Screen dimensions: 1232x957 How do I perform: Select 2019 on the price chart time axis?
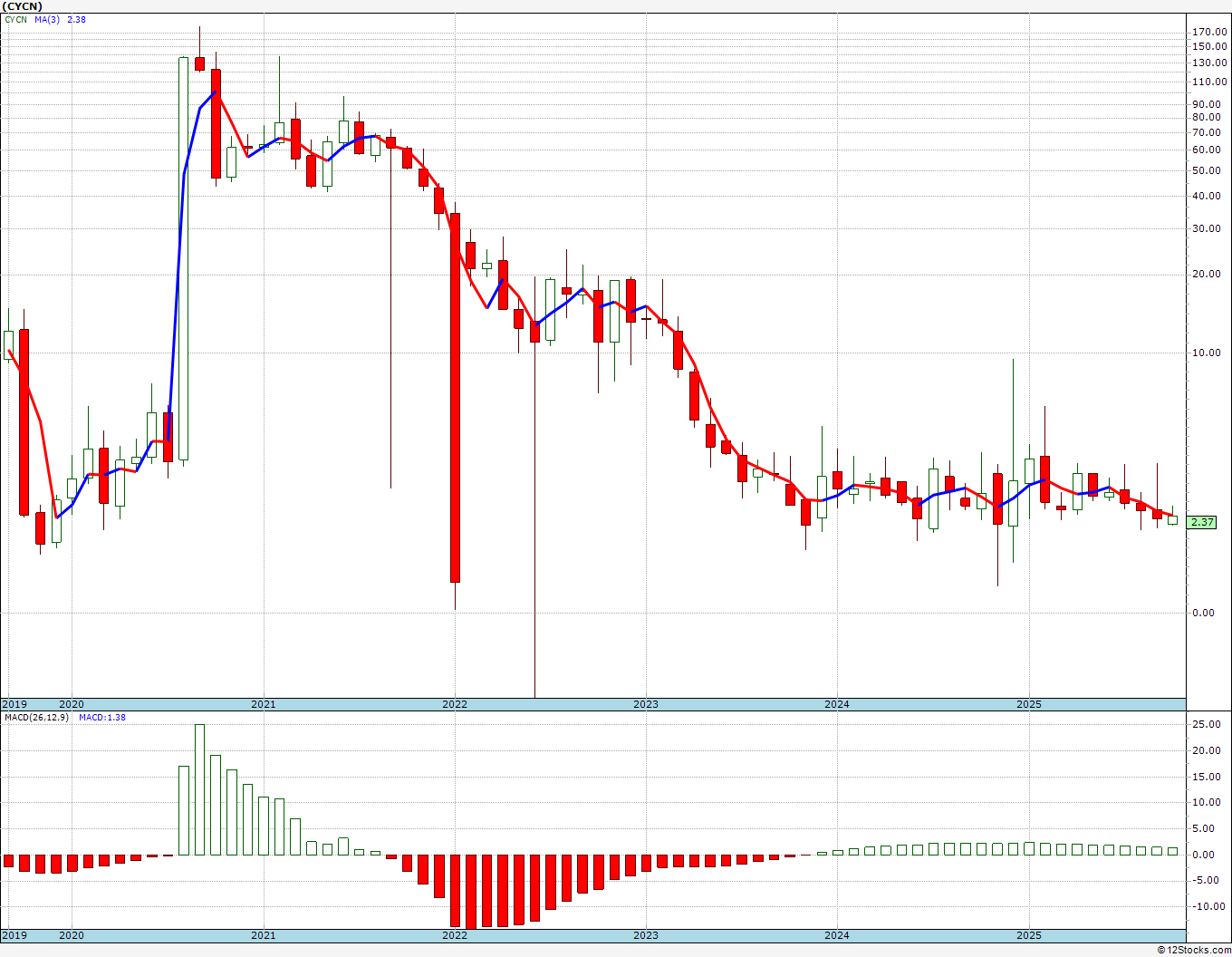tap(14, 704)
